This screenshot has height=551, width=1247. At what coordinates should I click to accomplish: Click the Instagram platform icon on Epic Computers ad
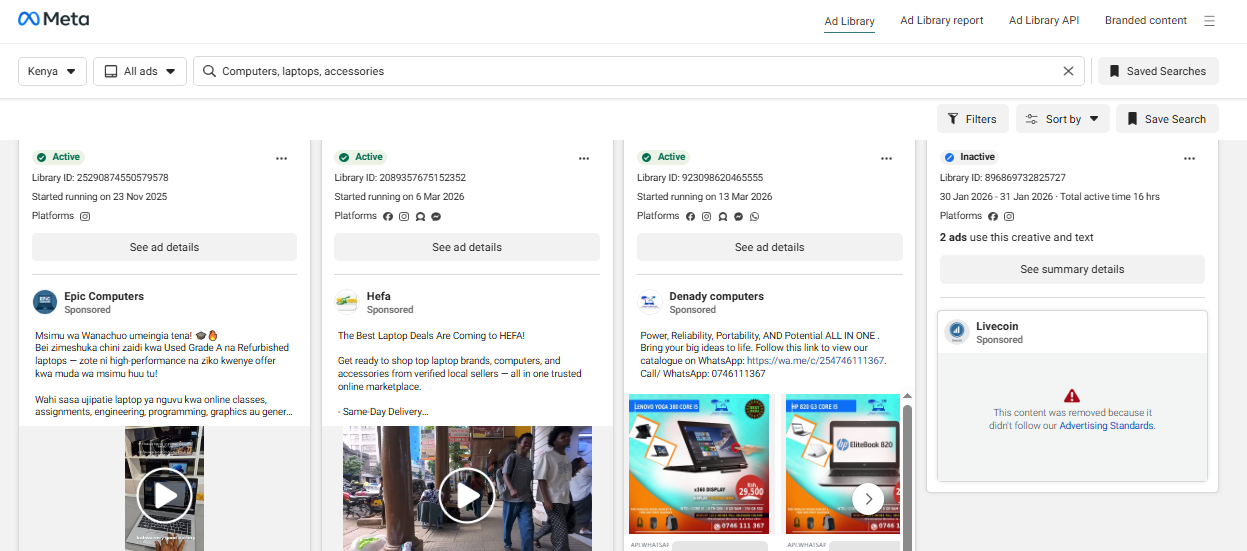pyautogui.click(x=86, y=216)
